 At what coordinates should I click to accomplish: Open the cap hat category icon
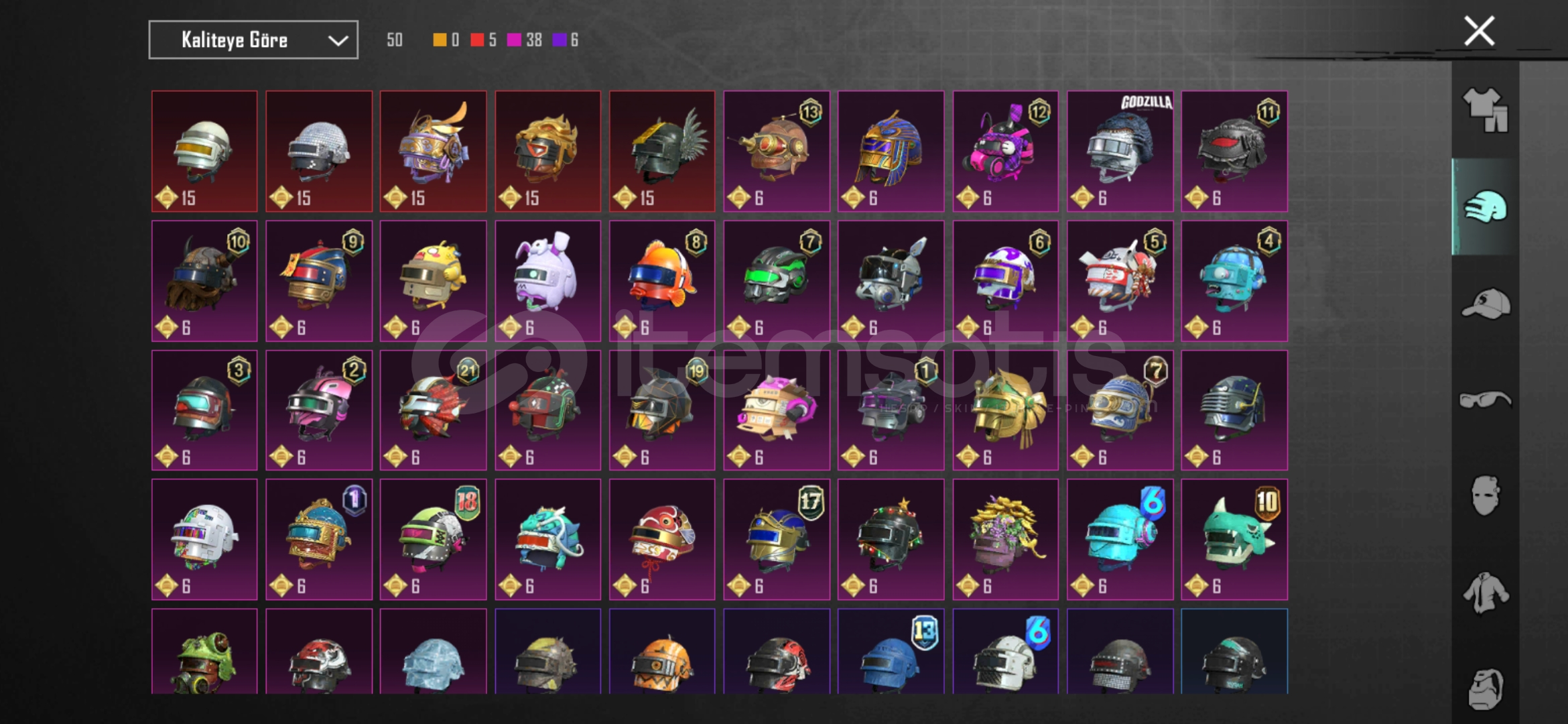(1485, 303)
